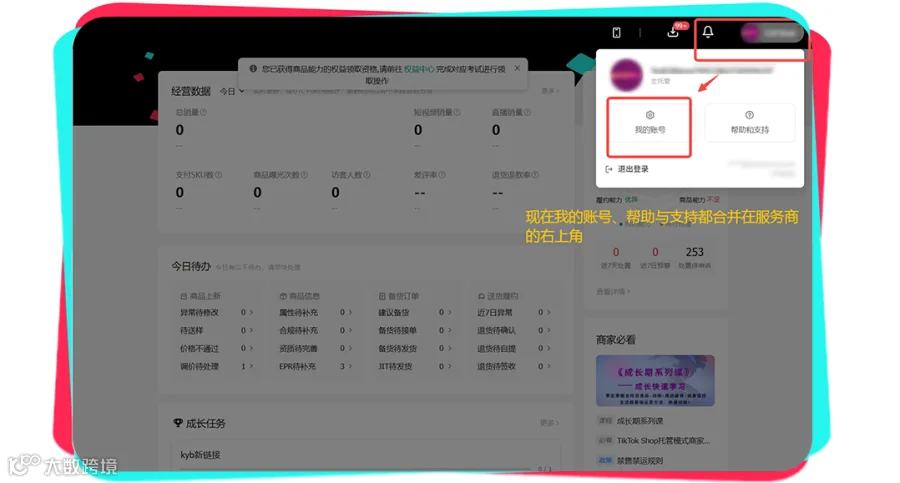
Task: Open the TikTok Shop托管模式商家 article
Action: (664, 441)
